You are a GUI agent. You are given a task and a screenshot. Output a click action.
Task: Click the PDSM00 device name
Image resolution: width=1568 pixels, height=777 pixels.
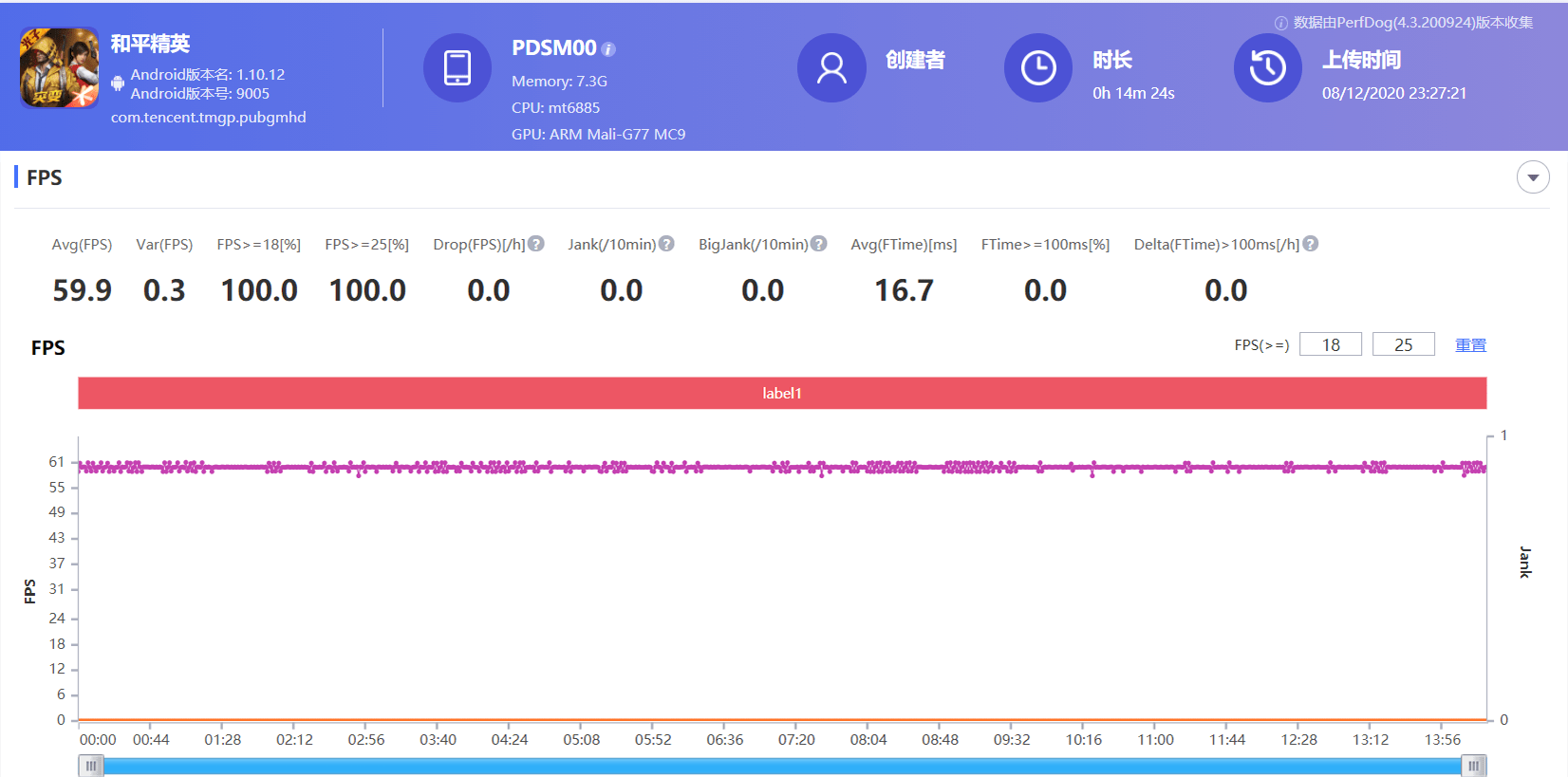click(554, 48)
